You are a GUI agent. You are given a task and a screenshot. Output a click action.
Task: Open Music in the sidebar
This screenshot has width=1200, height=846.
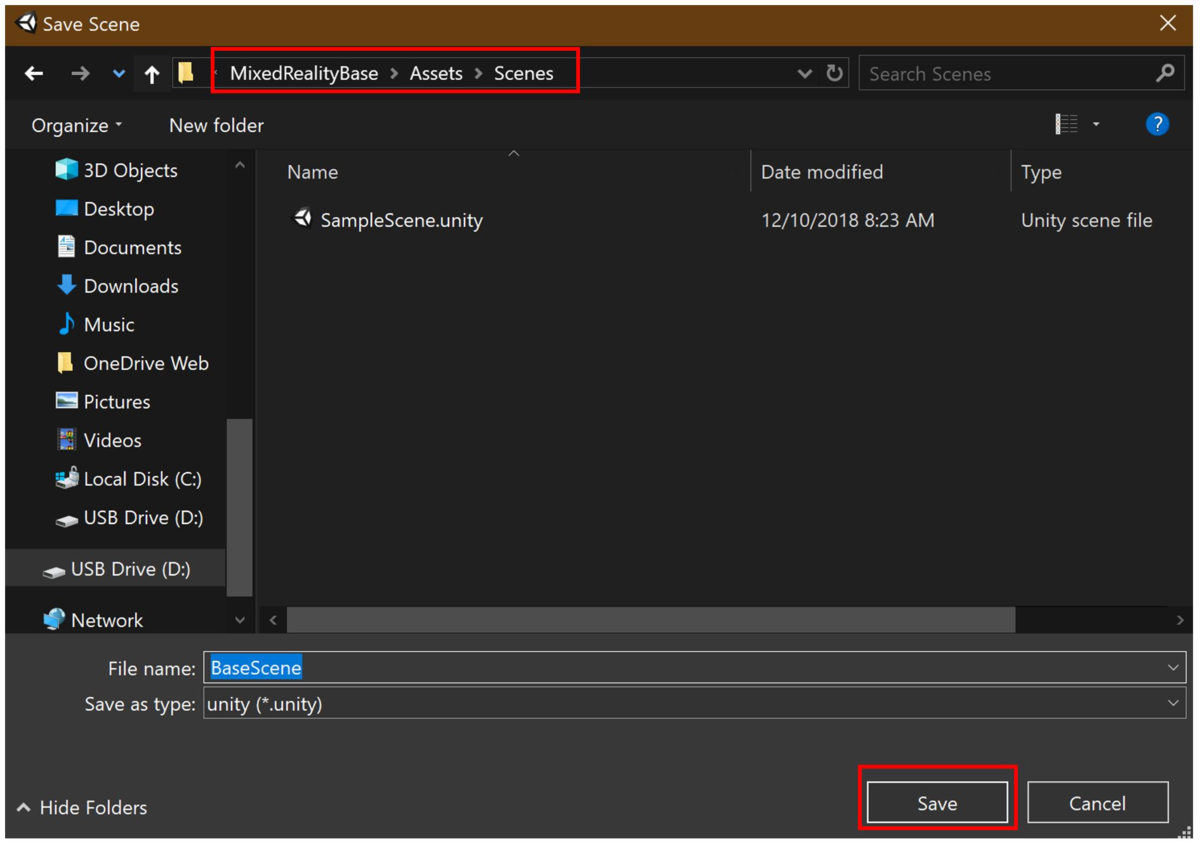point(108,325)
